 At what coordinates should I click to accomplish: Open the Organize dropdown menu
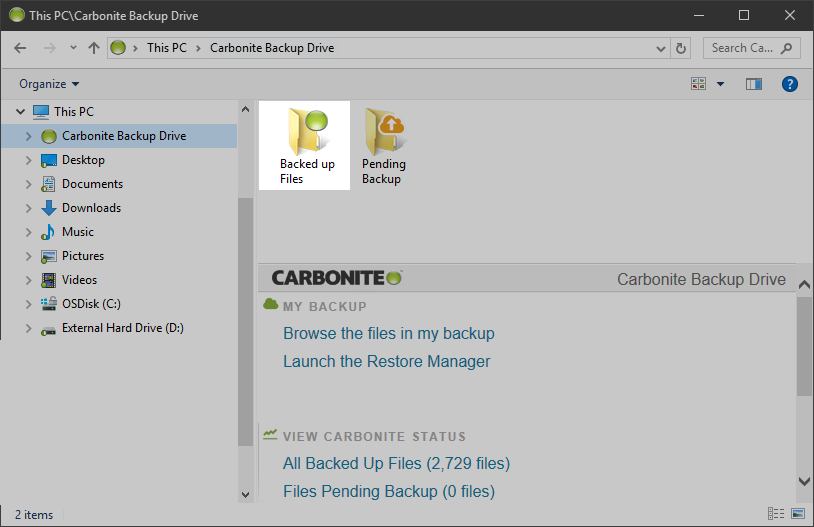(x=48, y=84)
